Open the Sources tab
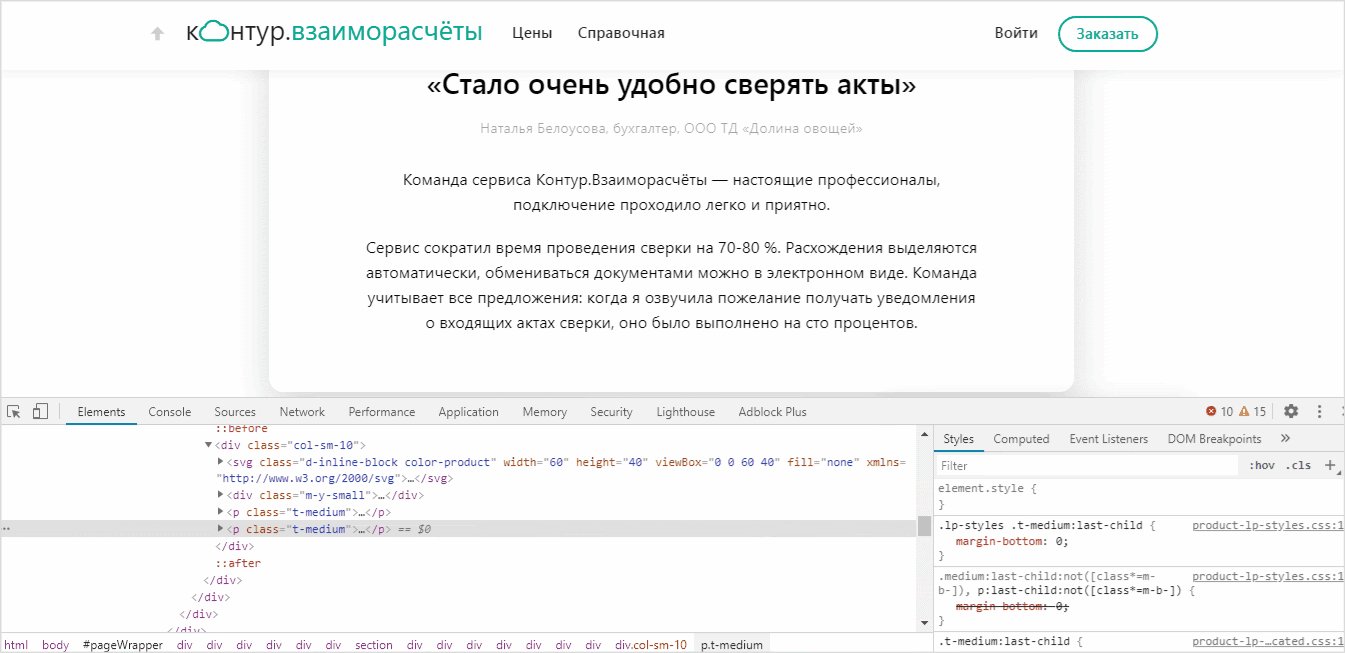 (235, 411)
